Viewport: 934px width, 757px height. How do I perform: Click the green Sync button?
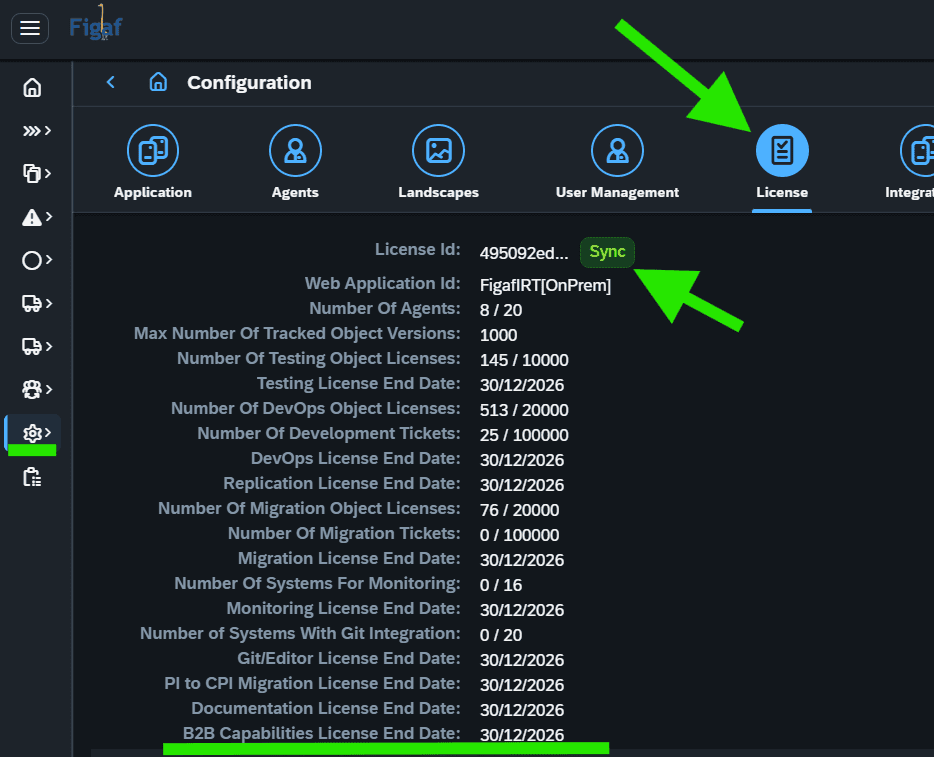click(x=607, y=252)
